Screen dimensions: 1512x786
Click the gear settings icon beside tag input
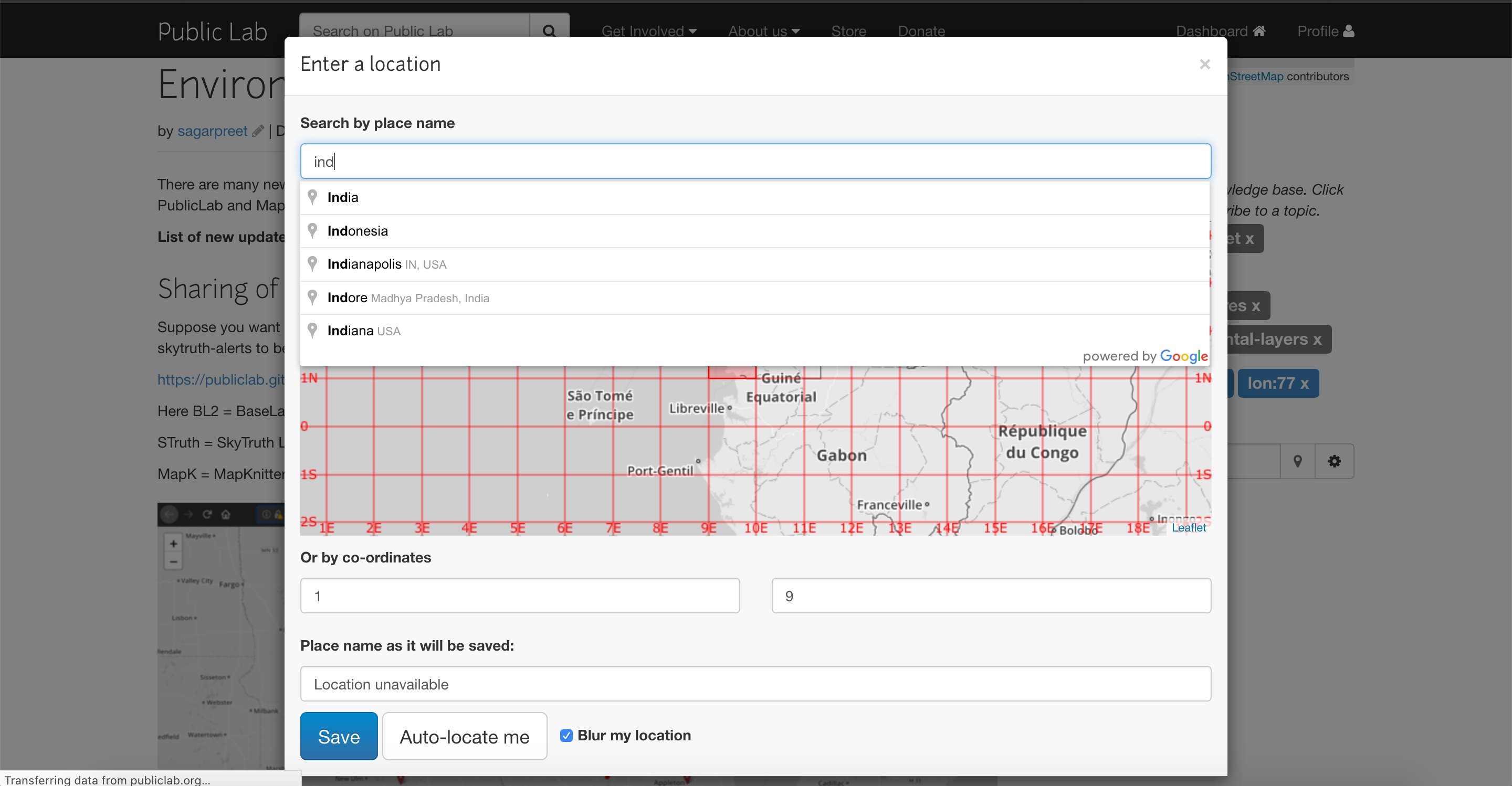click(1334, 461)
